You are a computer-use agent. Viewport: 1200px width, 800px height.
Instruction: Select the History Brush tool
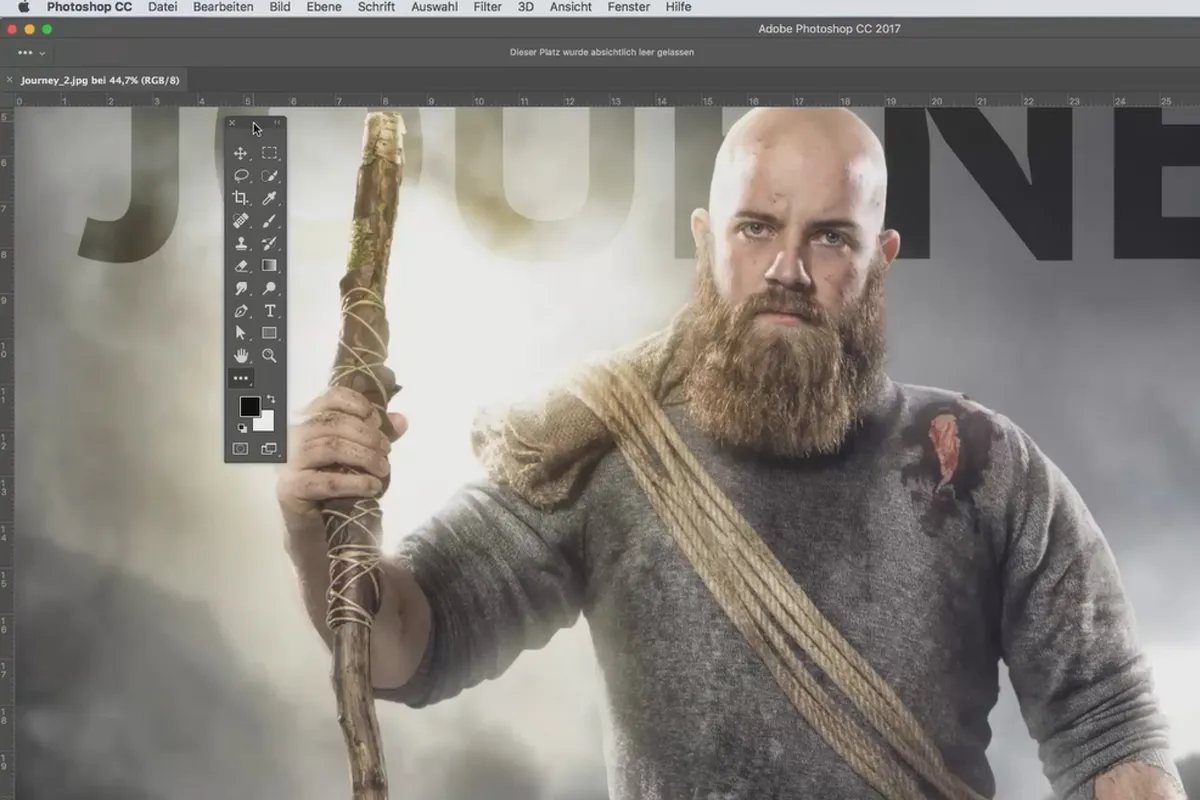[269, 243]
